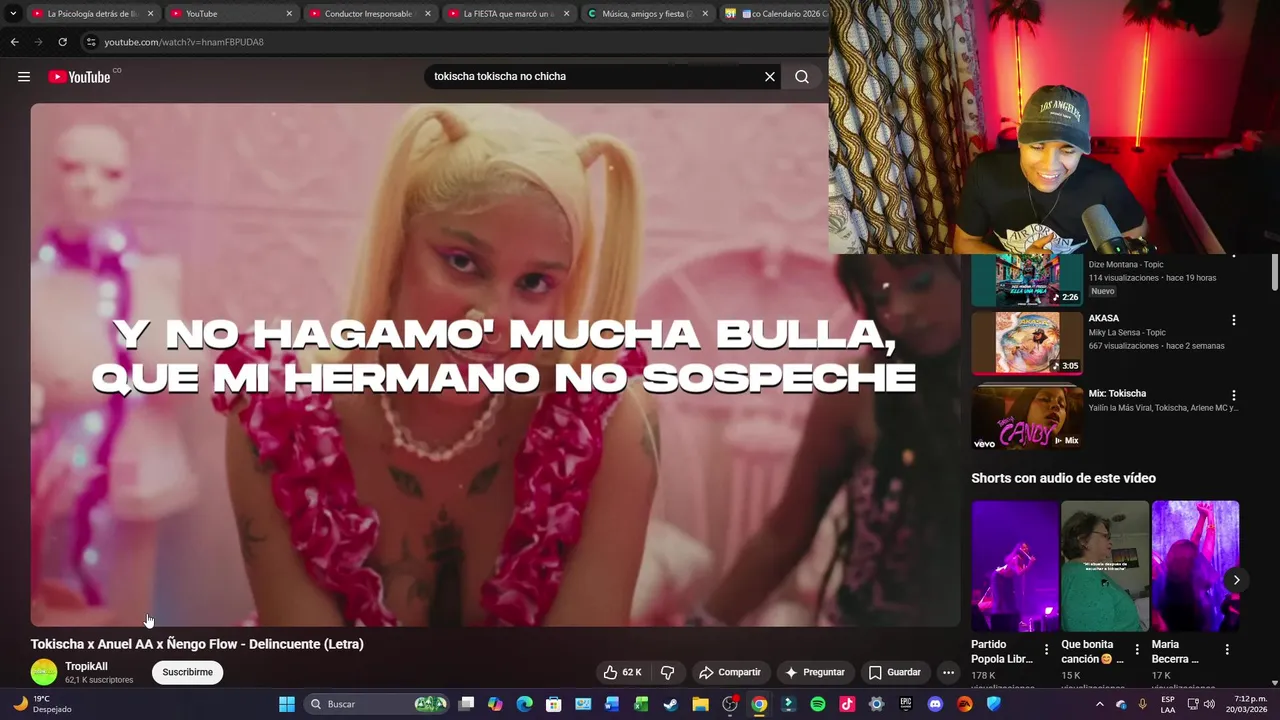Screen dimensions: 1280x720
Task: Dislike the Delincuente video
Action: coord(668,672)
